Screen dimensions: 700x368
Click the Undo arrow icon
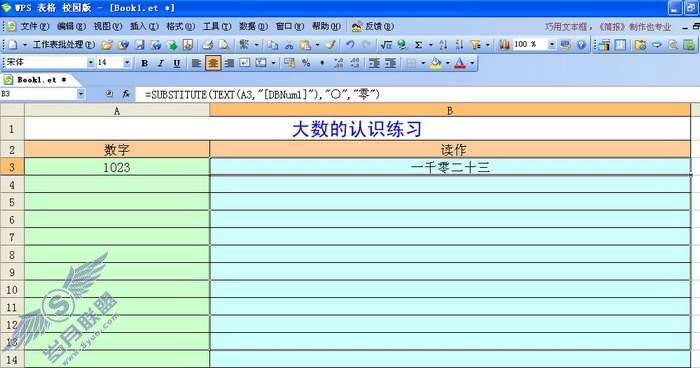pyautogui.click(x=350, y=45)
